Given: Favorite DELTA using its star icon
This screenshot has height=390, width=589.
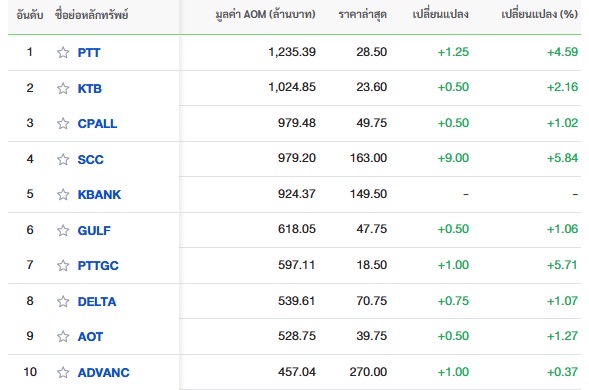Looking at the screenshot, I should [x=63, y=301].
